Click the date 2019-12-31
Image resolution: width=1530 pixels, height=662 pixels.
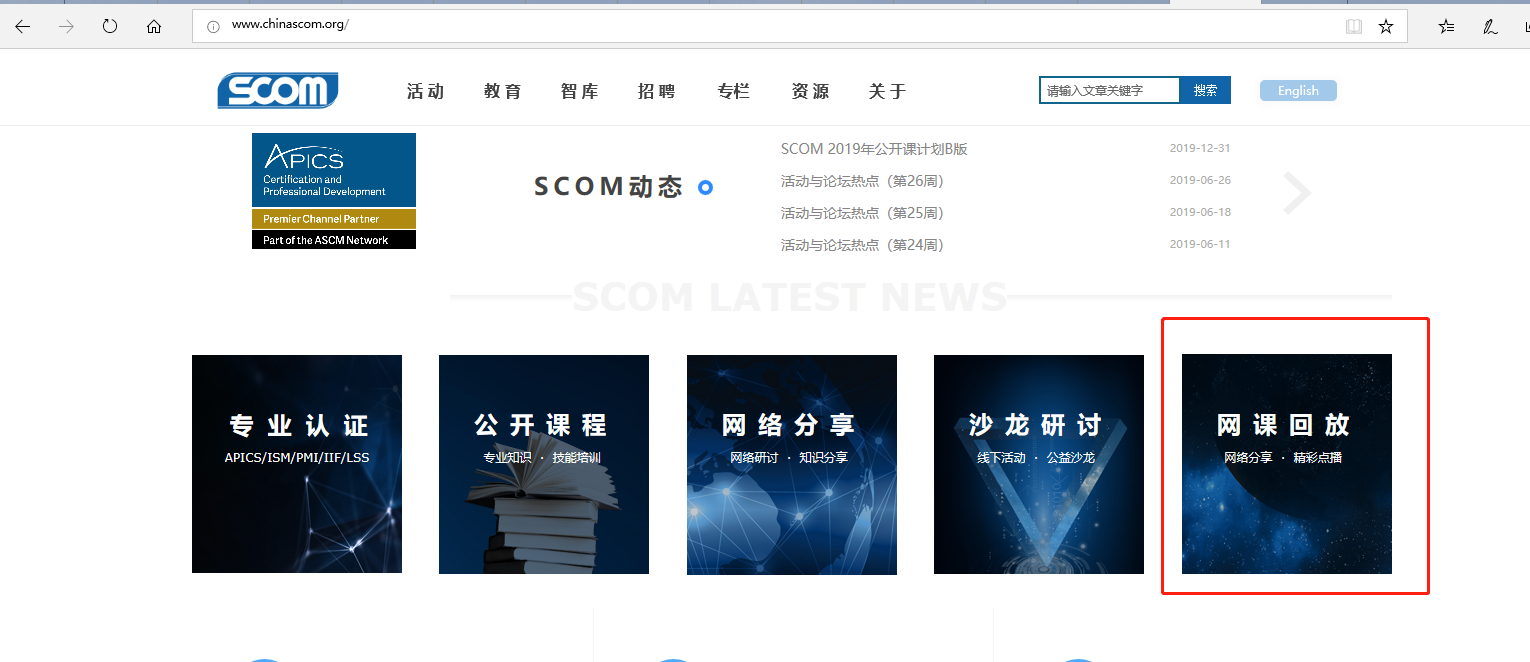pyautogui.click(x=1200, y=148)
